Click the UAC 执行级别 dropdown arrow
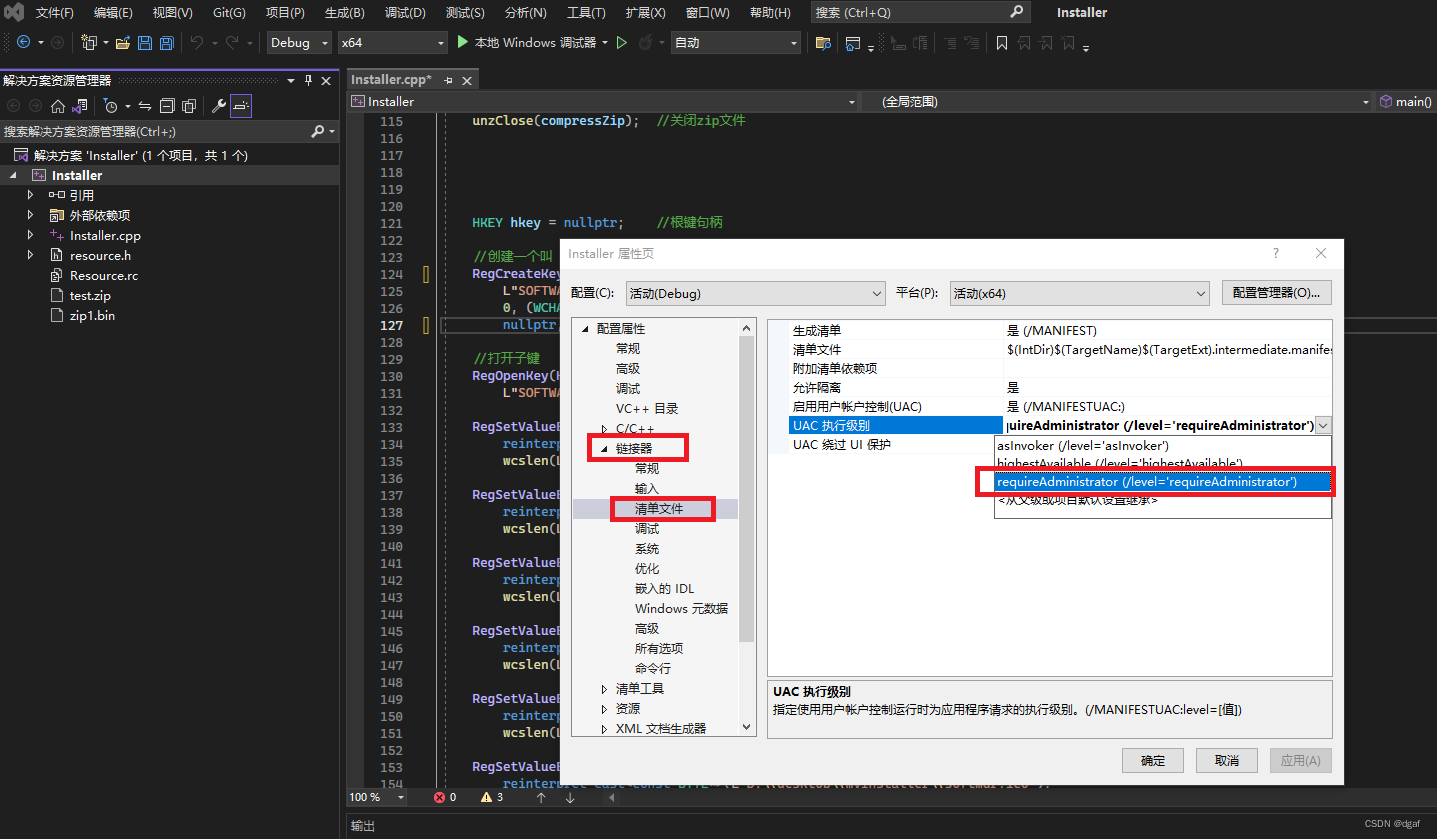This screenshot has width=1437, height=839. [1323, 426]
